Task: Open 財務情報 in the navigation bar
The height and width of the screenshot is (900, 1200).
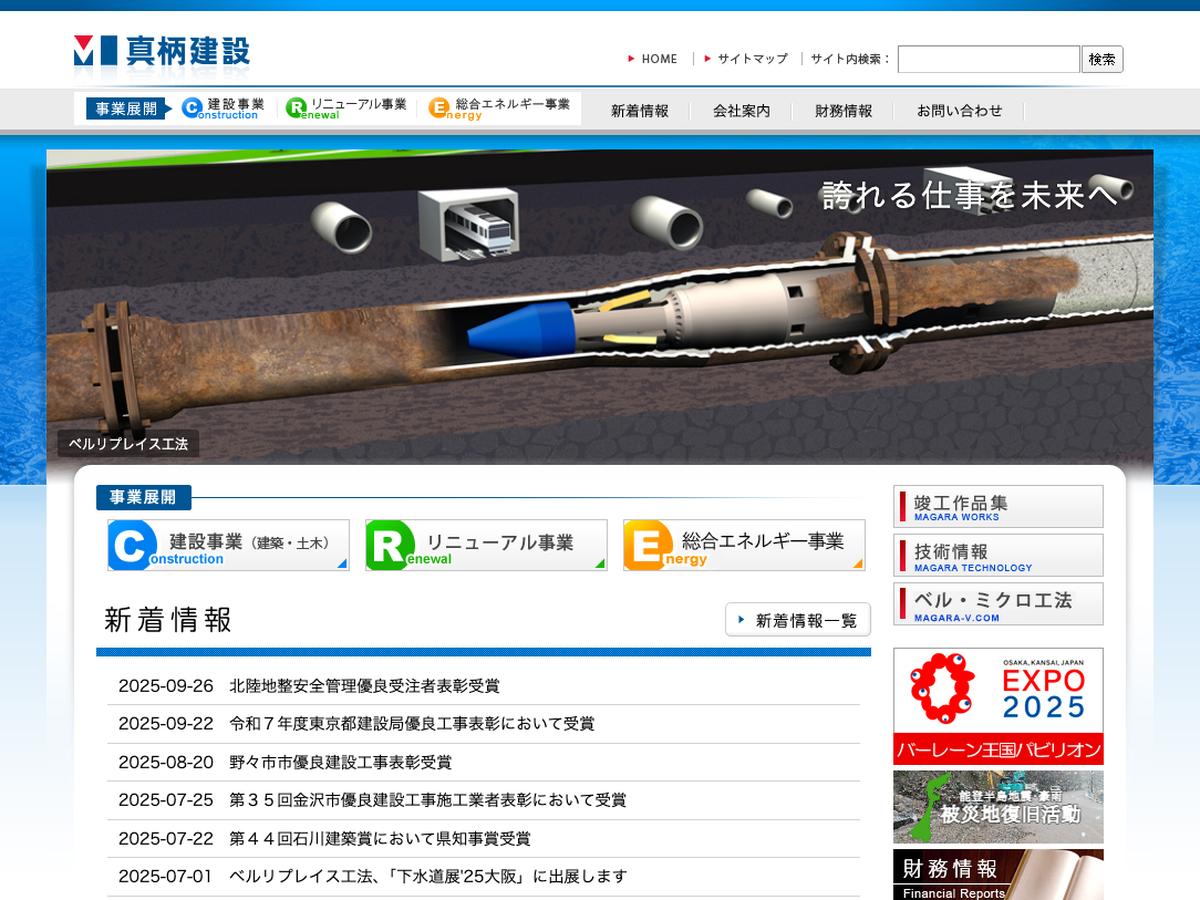Action: (x=843, y=111)
